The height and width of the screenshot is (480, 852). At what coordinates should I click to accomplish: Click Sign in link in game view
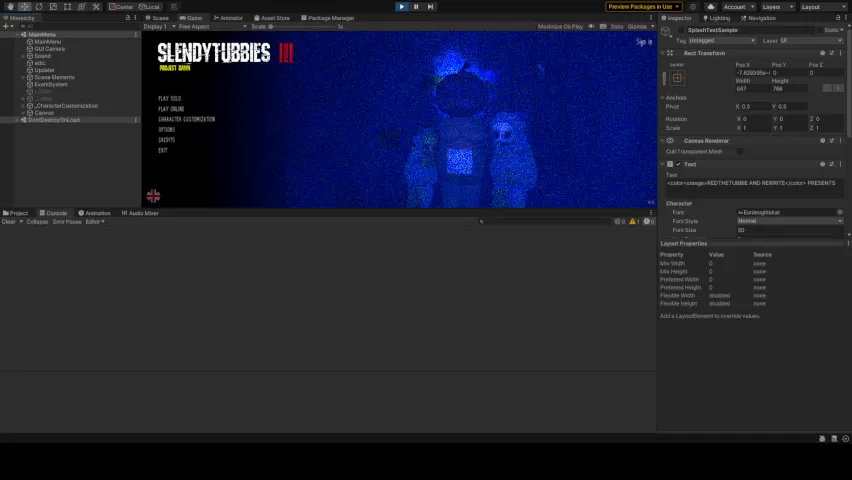coord(644,42)
